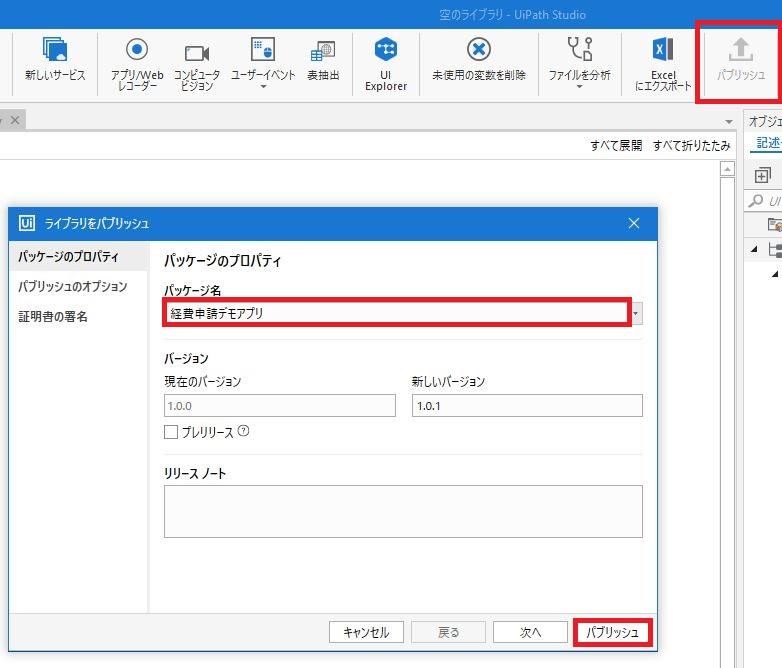The image size is (782, 668).
Task: Open the パッケージ名 dropdown arrow
Action: coord(636,314)
